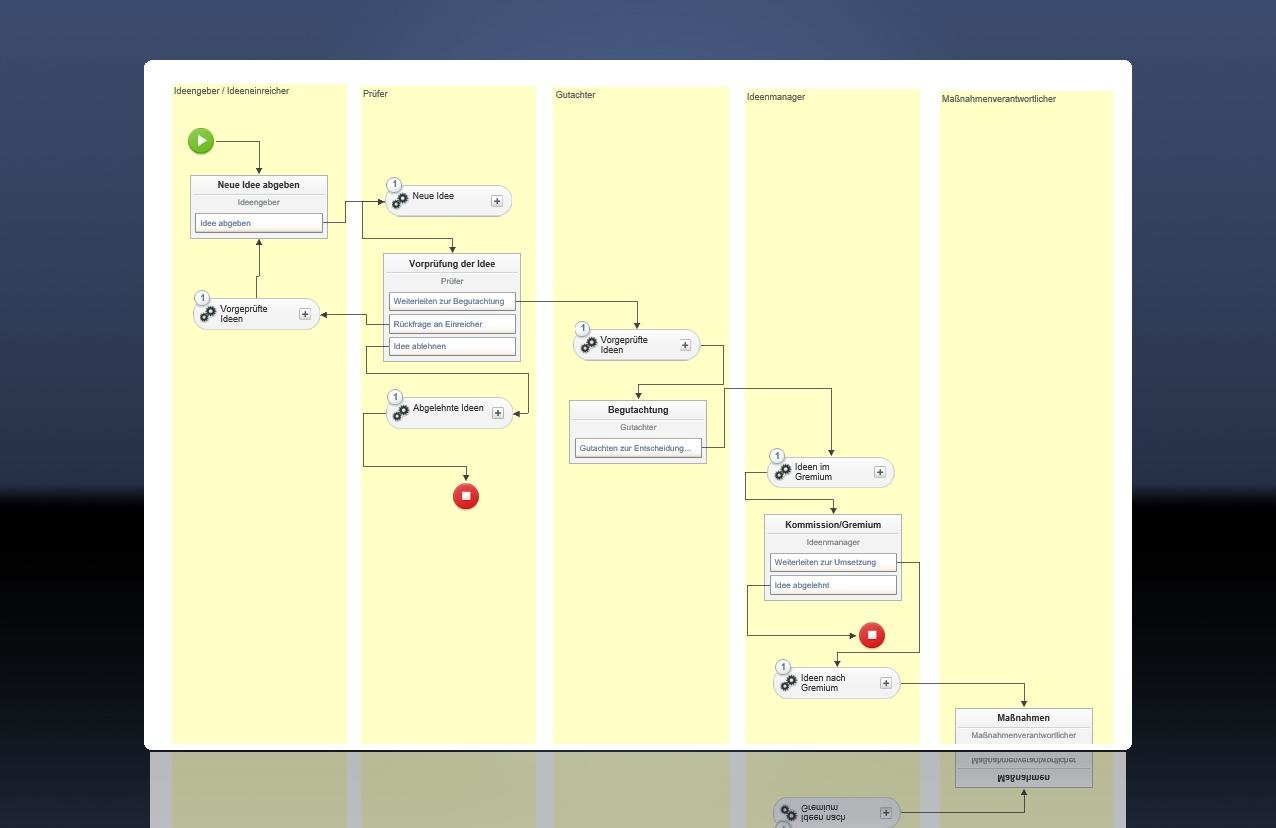
Task: Click the green start event icon
Action: (x=201, y=141)
